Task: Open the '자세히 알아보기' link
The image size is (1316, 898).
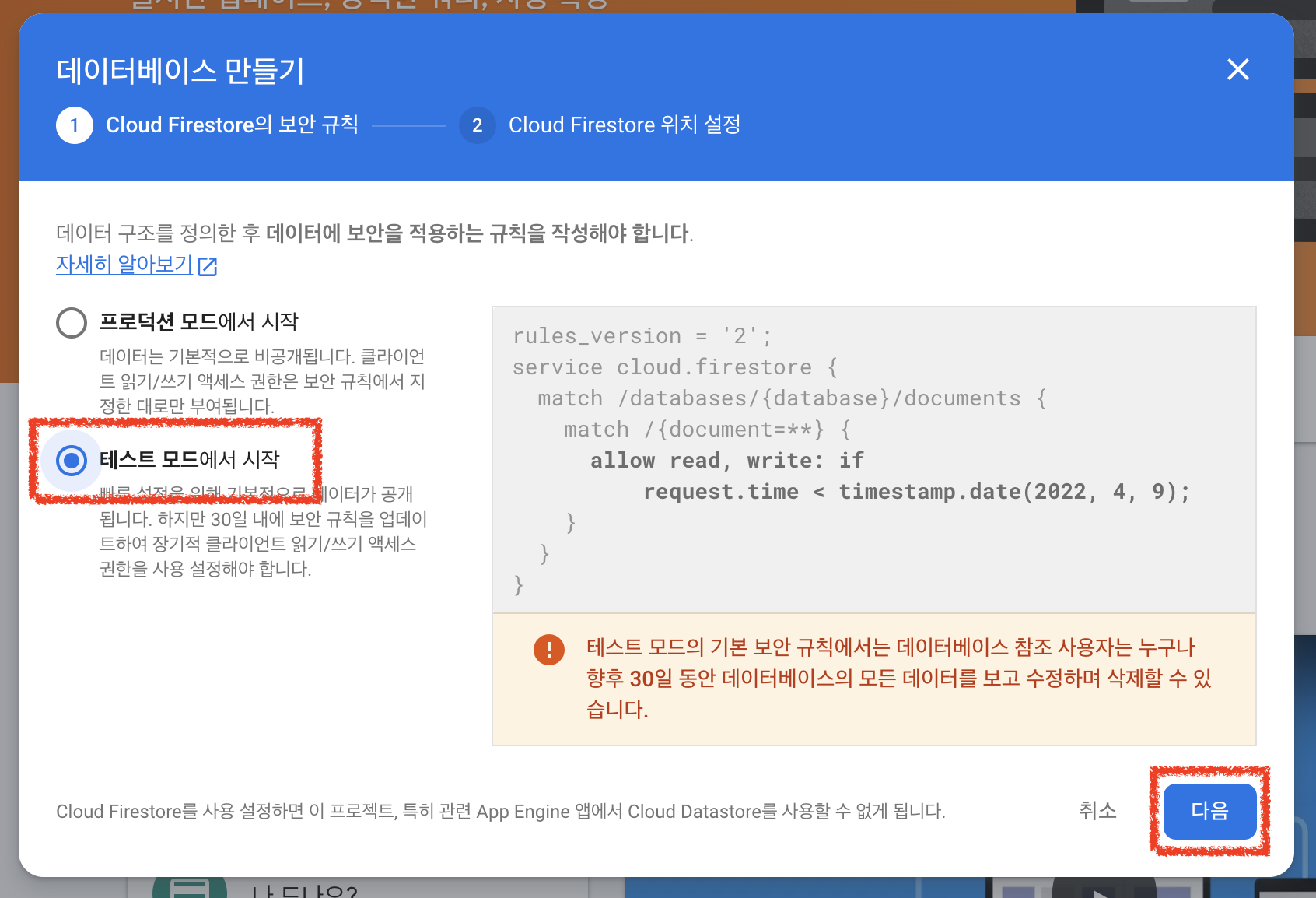Action: click(x=124, y=265)
